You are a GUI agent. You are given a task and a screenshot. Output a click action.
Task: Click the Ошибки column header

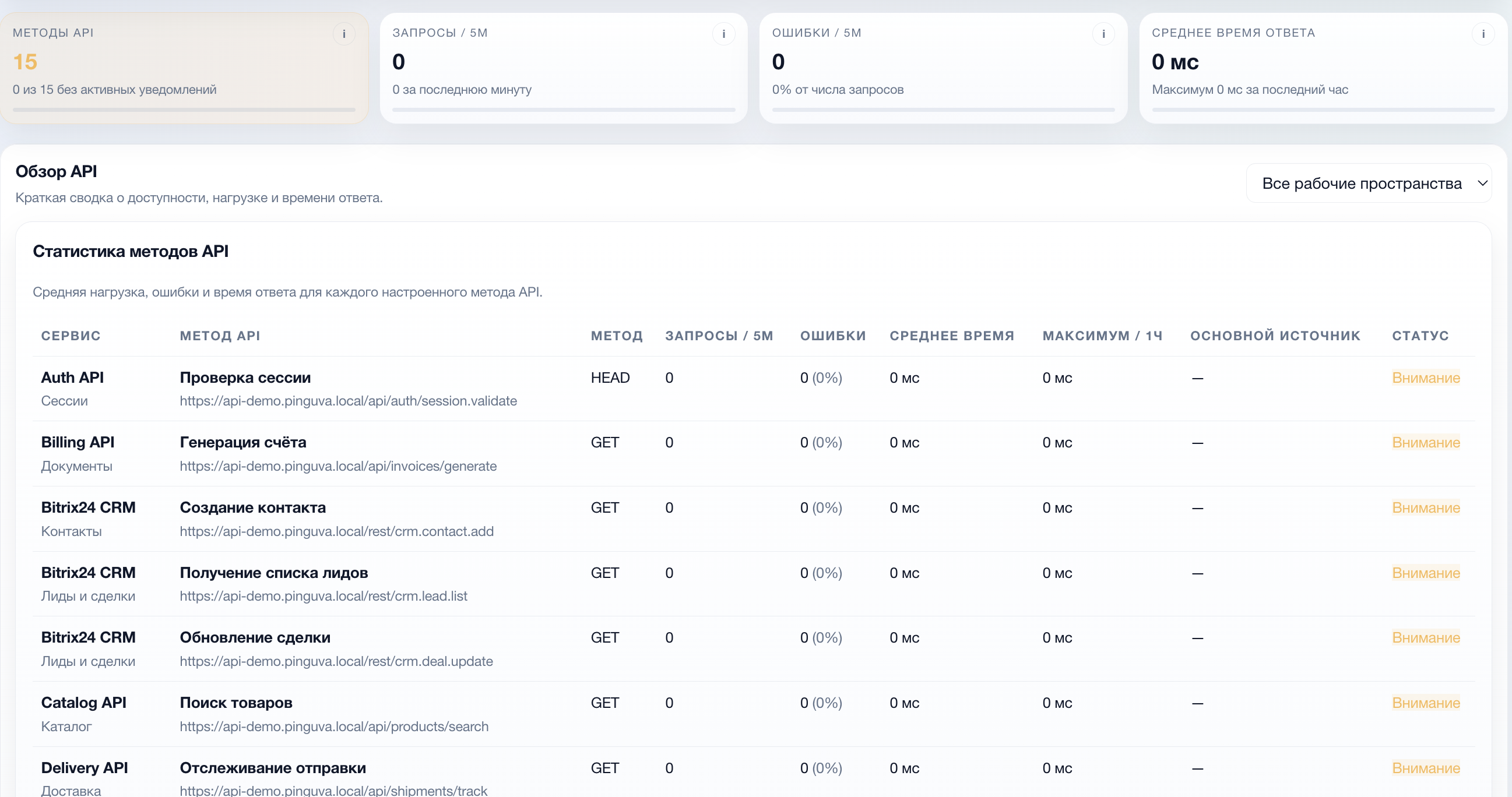[x=833, y=336]
